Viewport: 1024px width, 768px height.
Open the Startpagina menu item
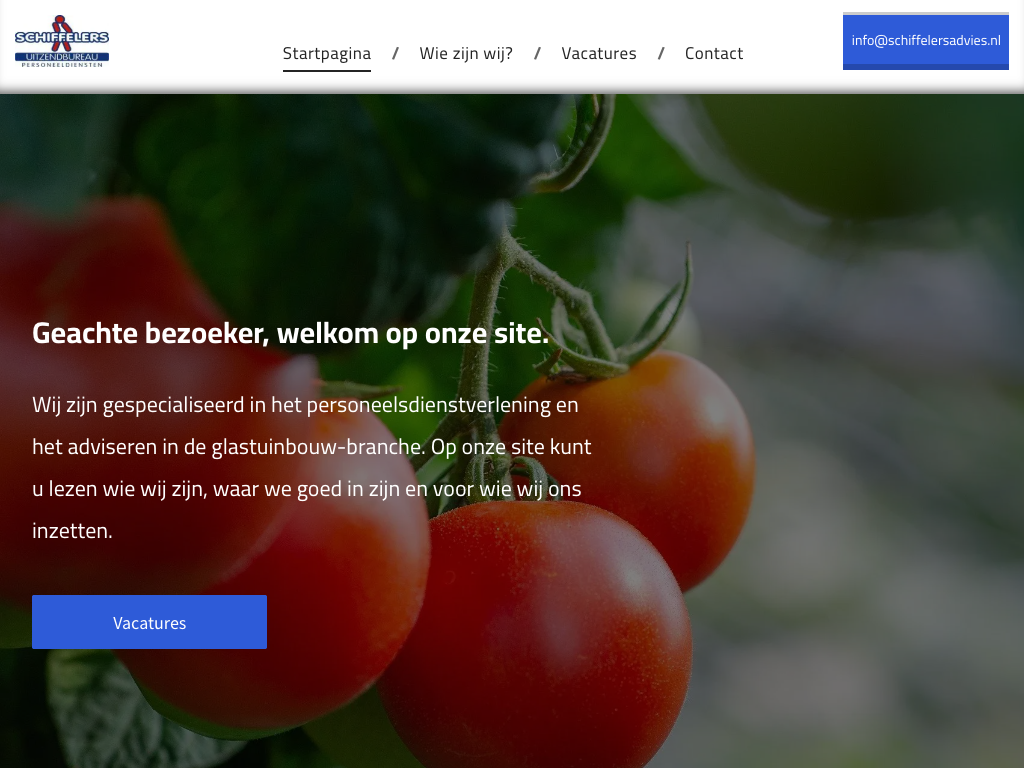click(x=327, y=54)
